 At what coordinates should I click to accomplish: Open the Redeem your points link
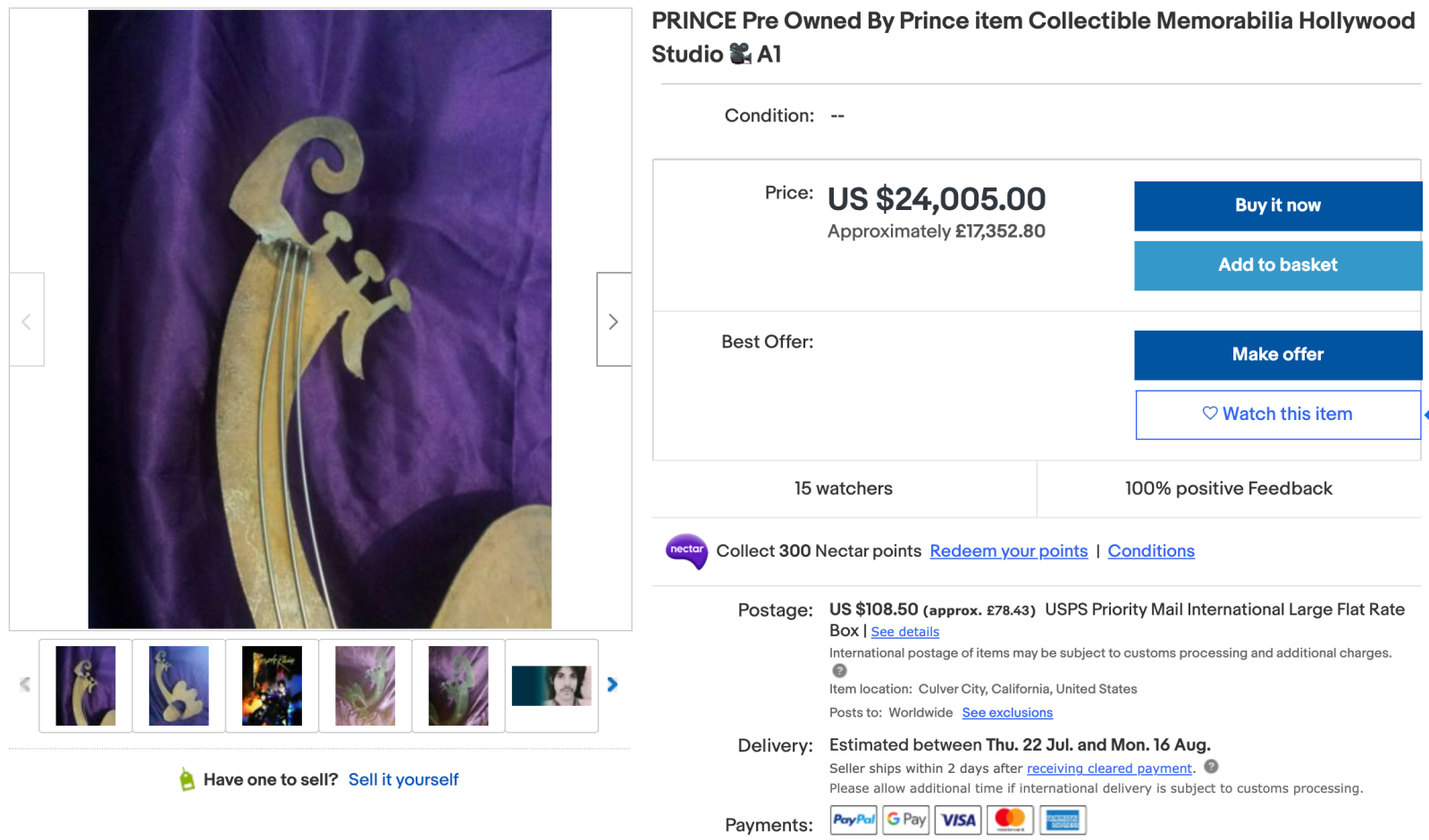pos(1008,551)
